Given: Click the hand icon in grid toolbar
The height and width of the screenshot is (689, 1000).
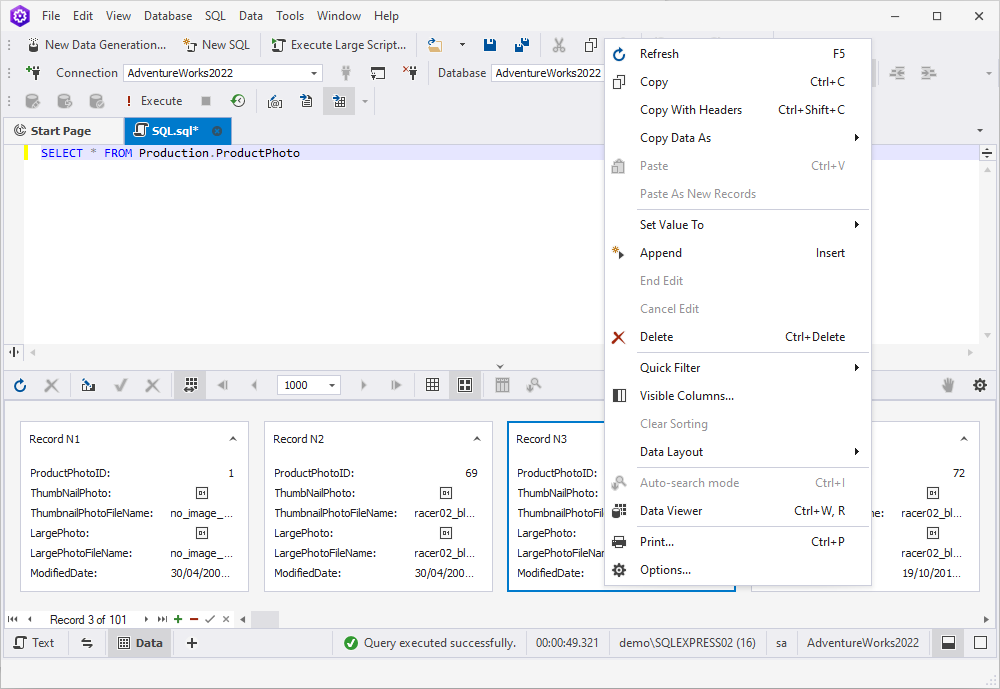Looking at the screenshot, I should coord(948,385).
